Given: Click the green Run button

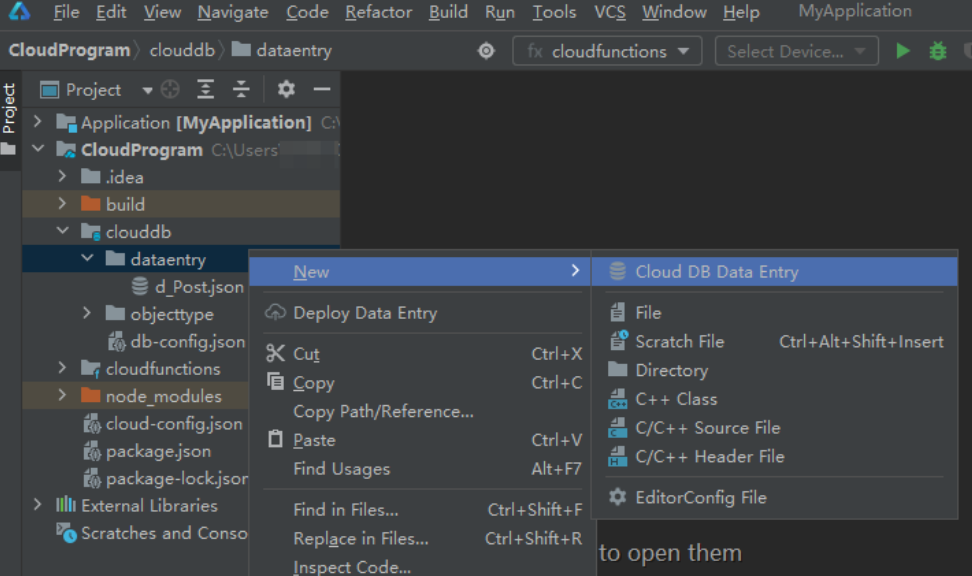Looking at the screenshot, I should tap(903, 51).
